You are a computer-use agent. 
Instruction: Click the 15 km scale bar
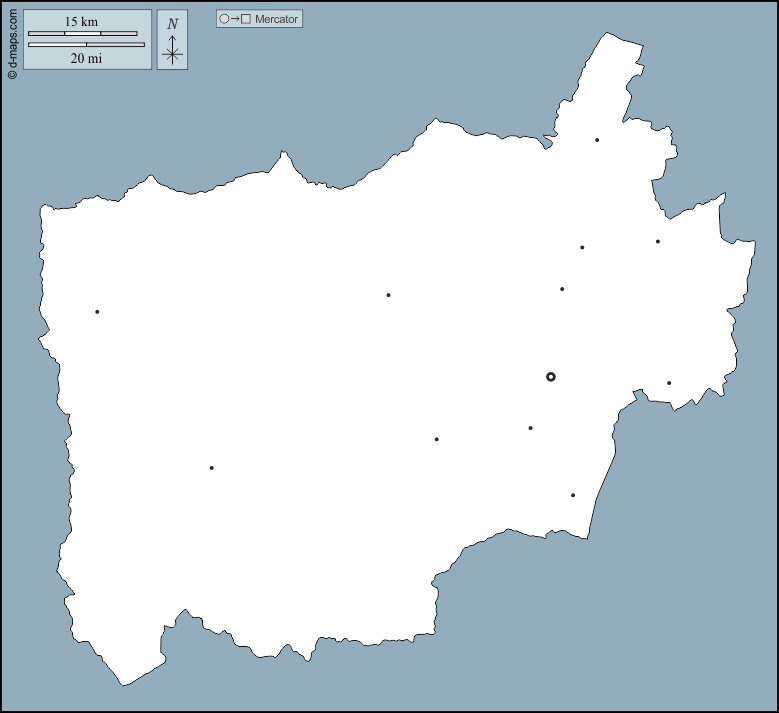coord(82,34)
